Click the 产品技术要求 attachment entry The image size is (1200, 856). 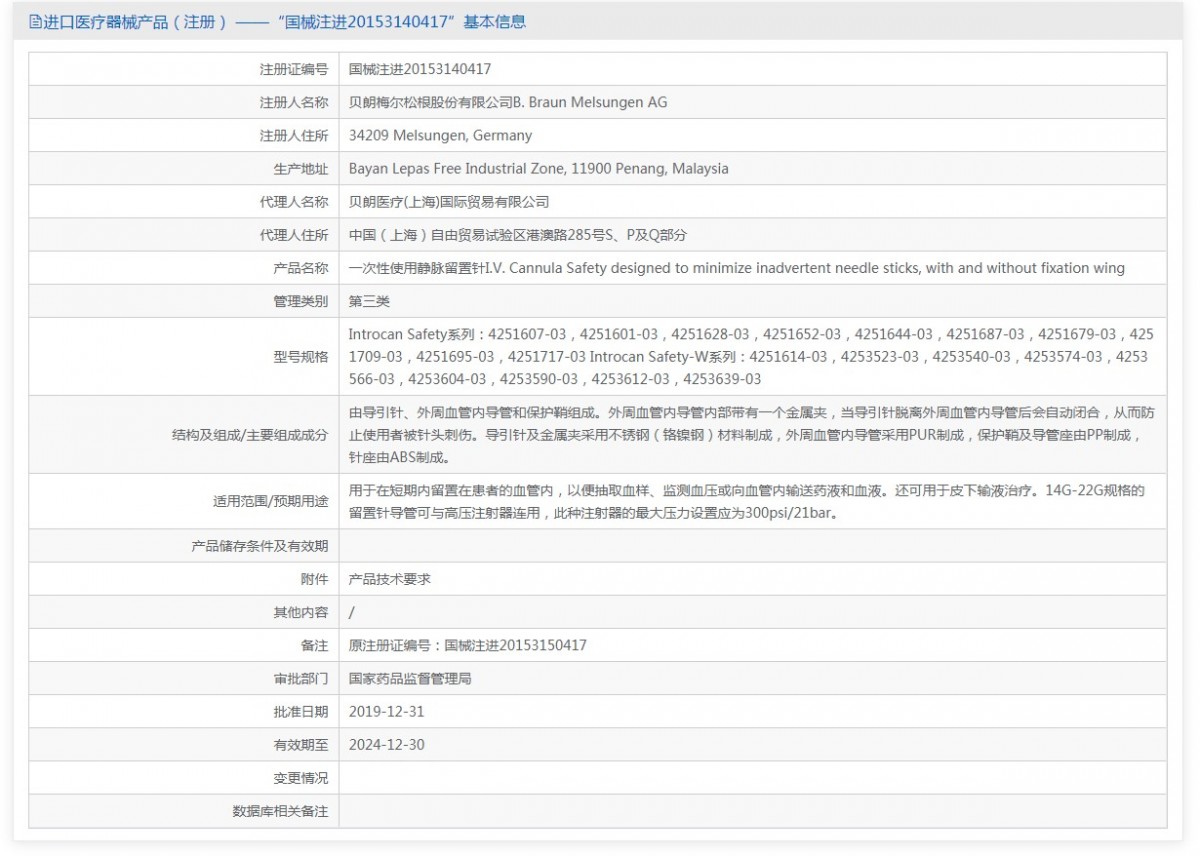(390, 580)
